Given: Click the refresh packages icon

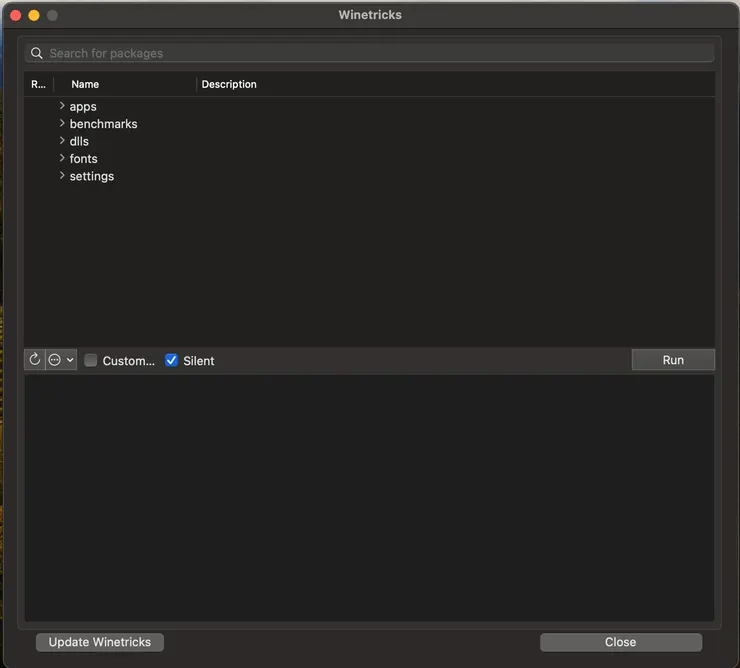Looking at the screenshot, I should (34, 360).
